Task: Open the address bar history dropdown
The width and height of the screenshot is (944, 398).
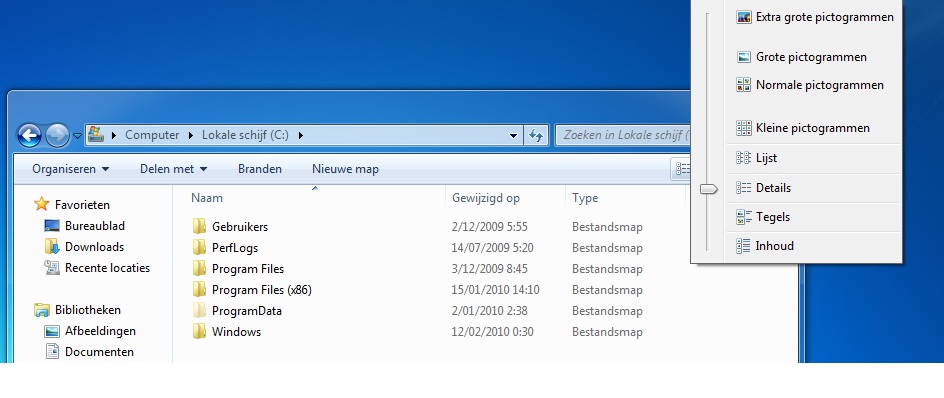Action: pos(514,136)
